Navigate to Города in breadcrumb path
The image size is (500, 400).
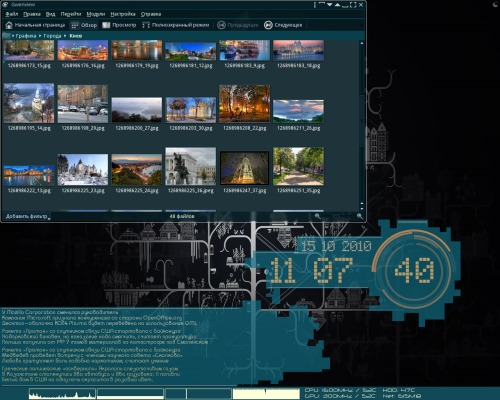pyautogui.click(x=52, y=36)
